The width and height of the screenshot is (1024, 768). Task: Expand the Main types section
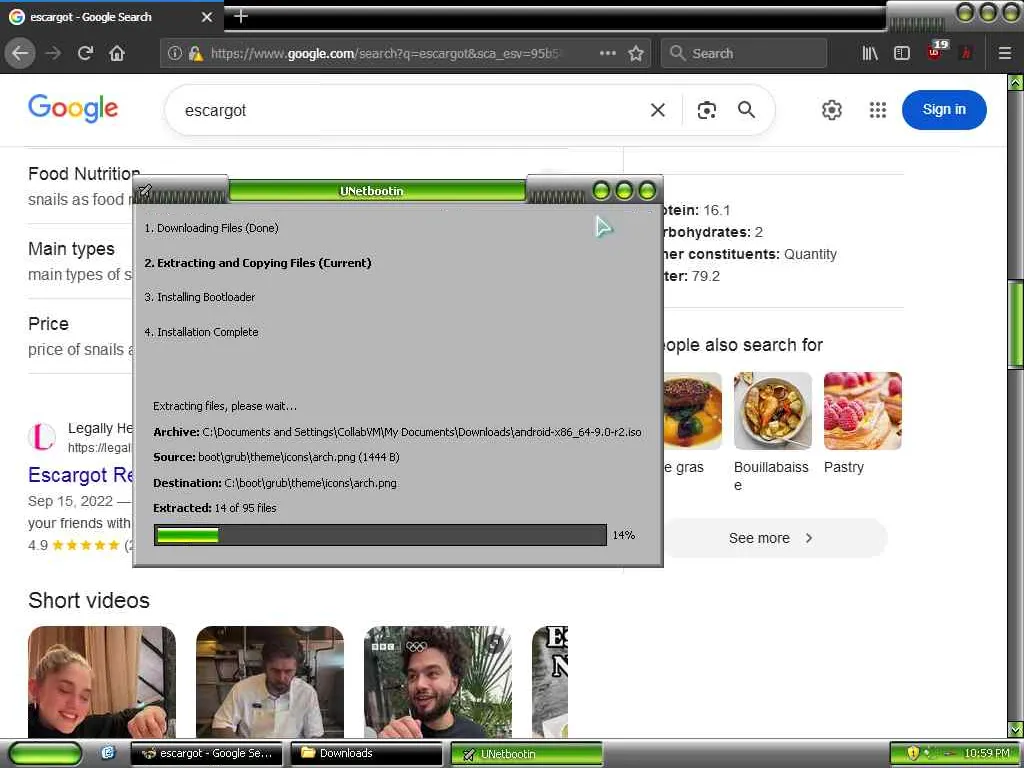80,261
